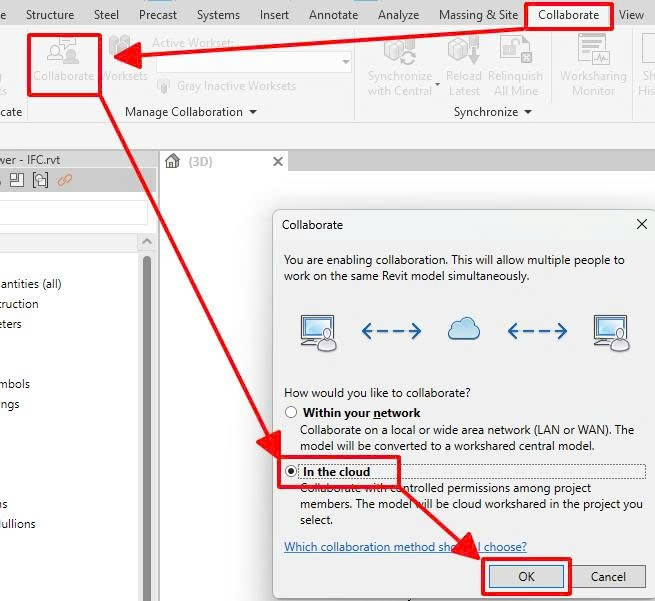The image size is (655, 601).
Task: Open the Insert ribbon tab
Action: pyautogui.click(x=274, y=15)
